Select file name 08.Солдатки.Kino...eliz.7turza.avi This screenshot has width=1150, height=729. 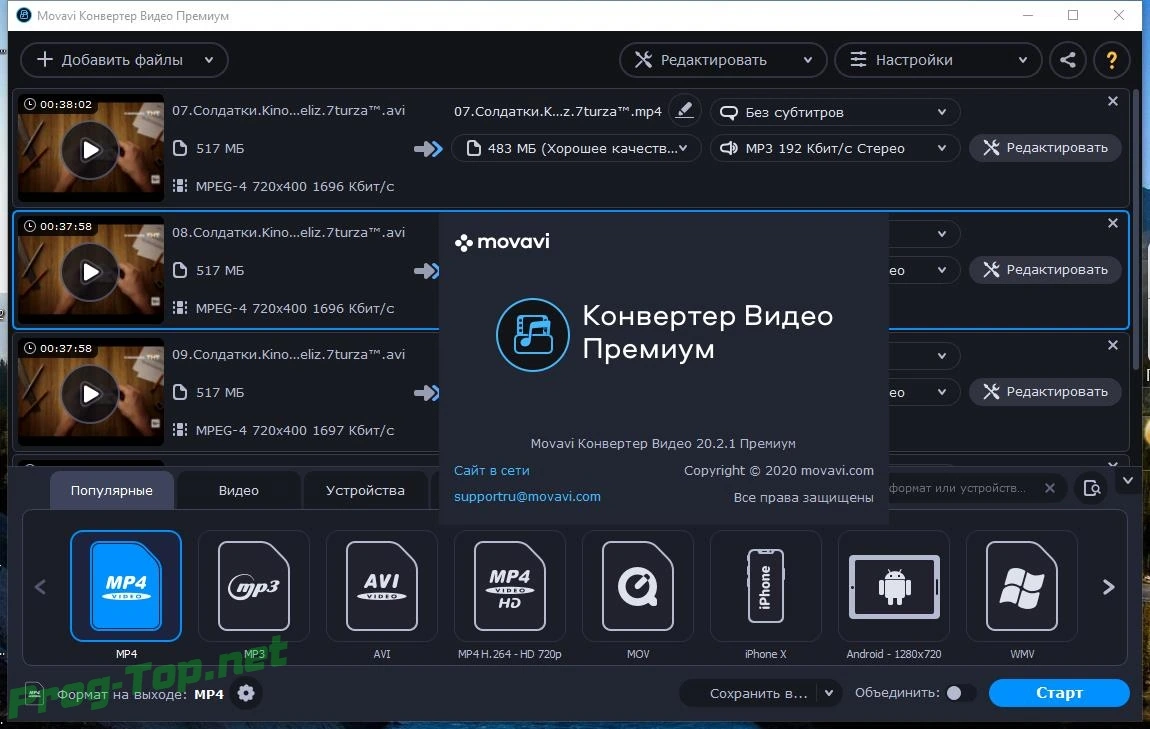288,232
